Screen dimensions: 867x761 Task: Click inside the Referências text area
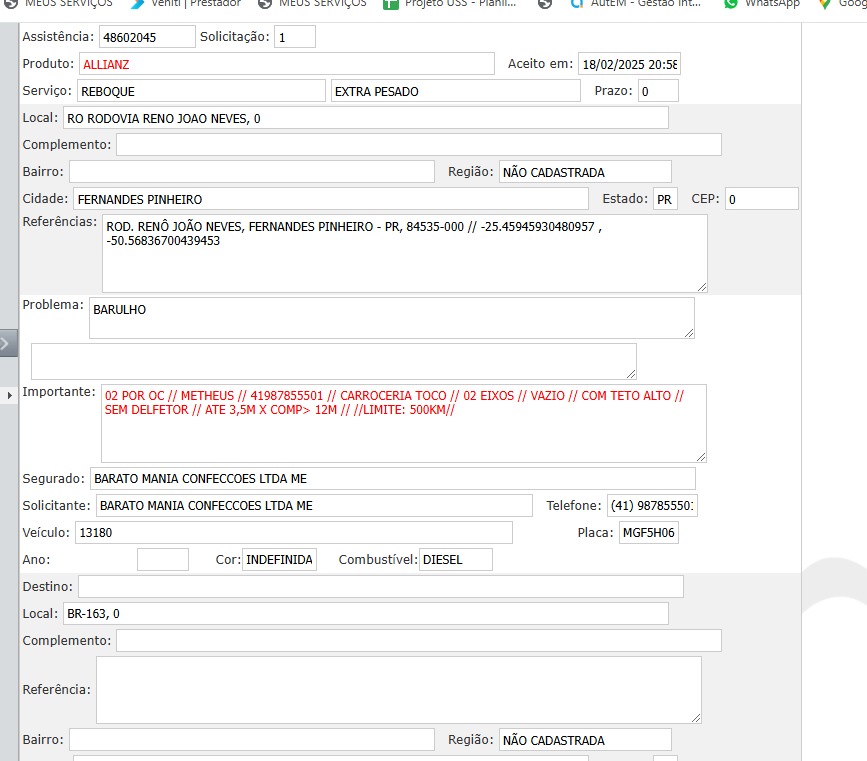[404, 254]
